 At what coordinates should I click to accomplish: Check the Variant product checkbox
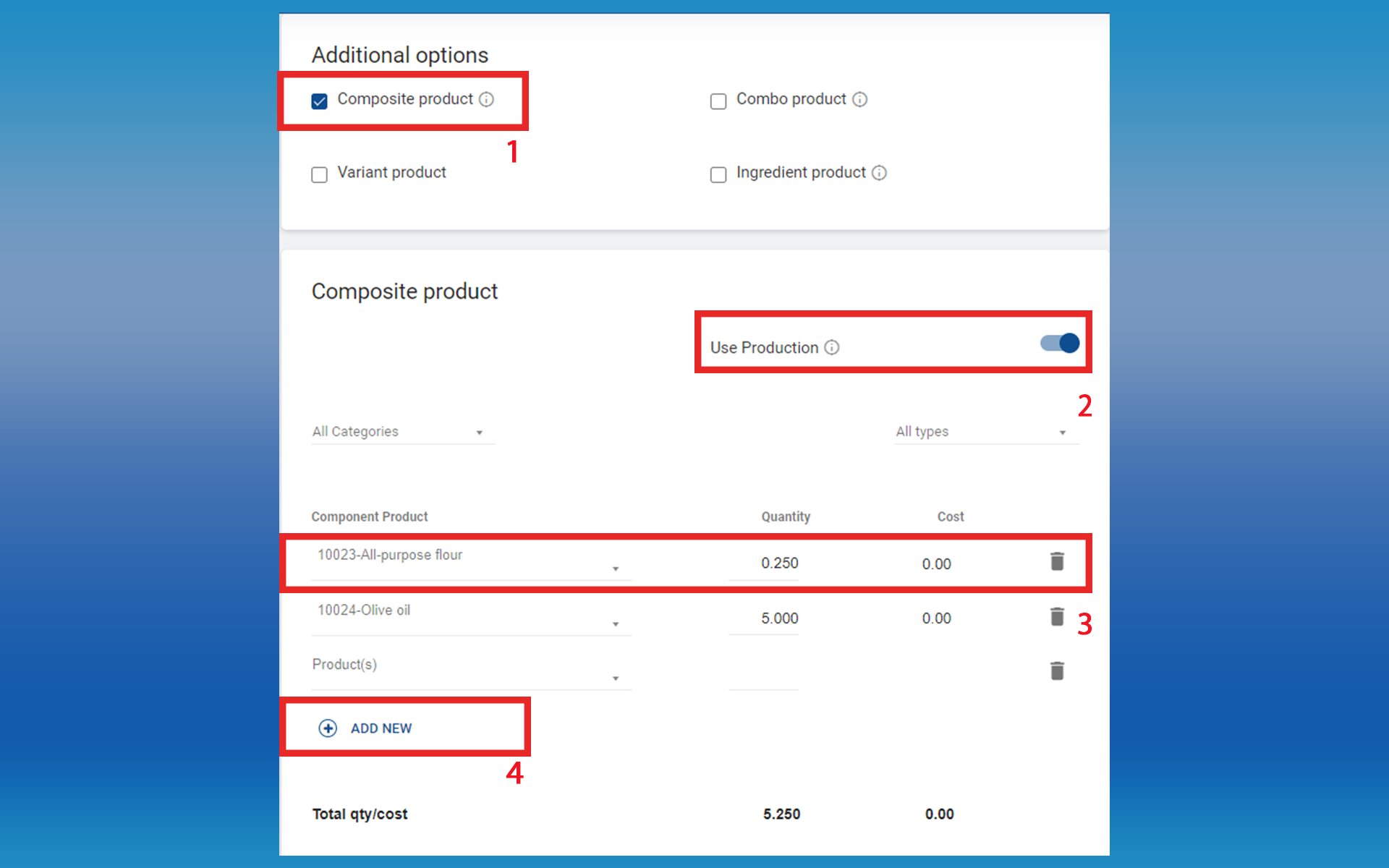coord(320,174)
